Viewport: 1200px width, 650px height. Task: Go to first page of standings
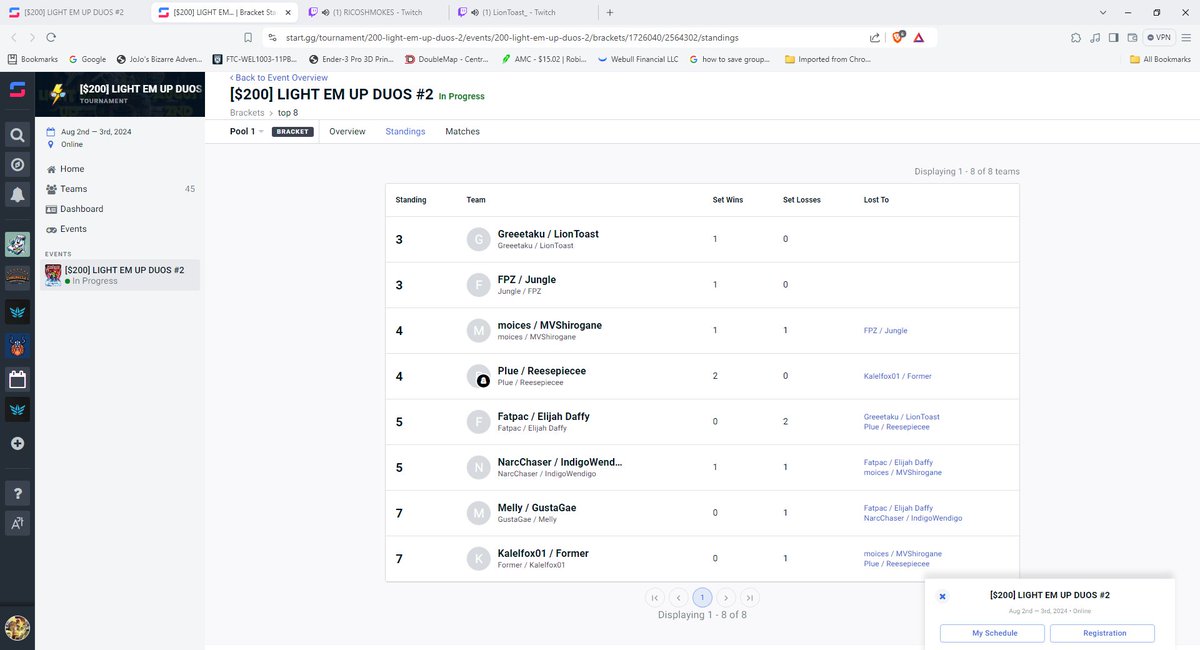pyautogui.click(x=655, y=598)
